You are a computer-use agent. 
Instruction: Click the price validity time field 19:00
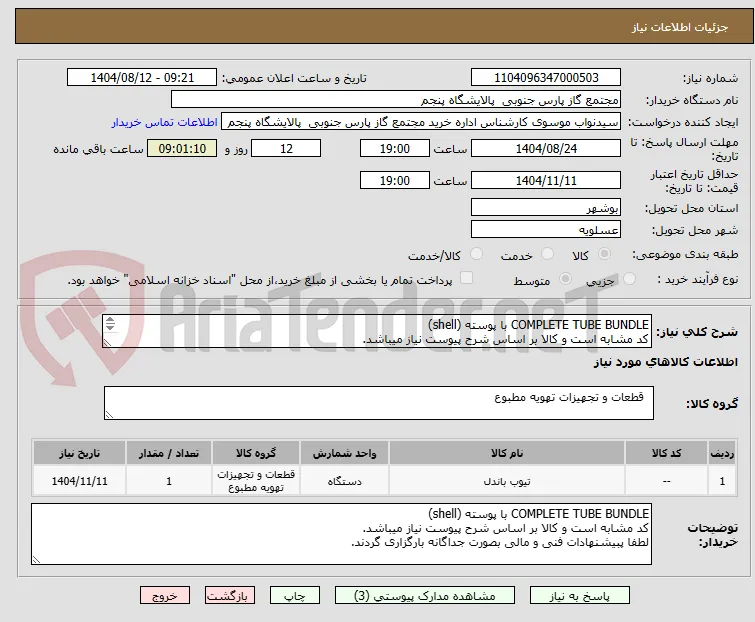pos(394,181)
